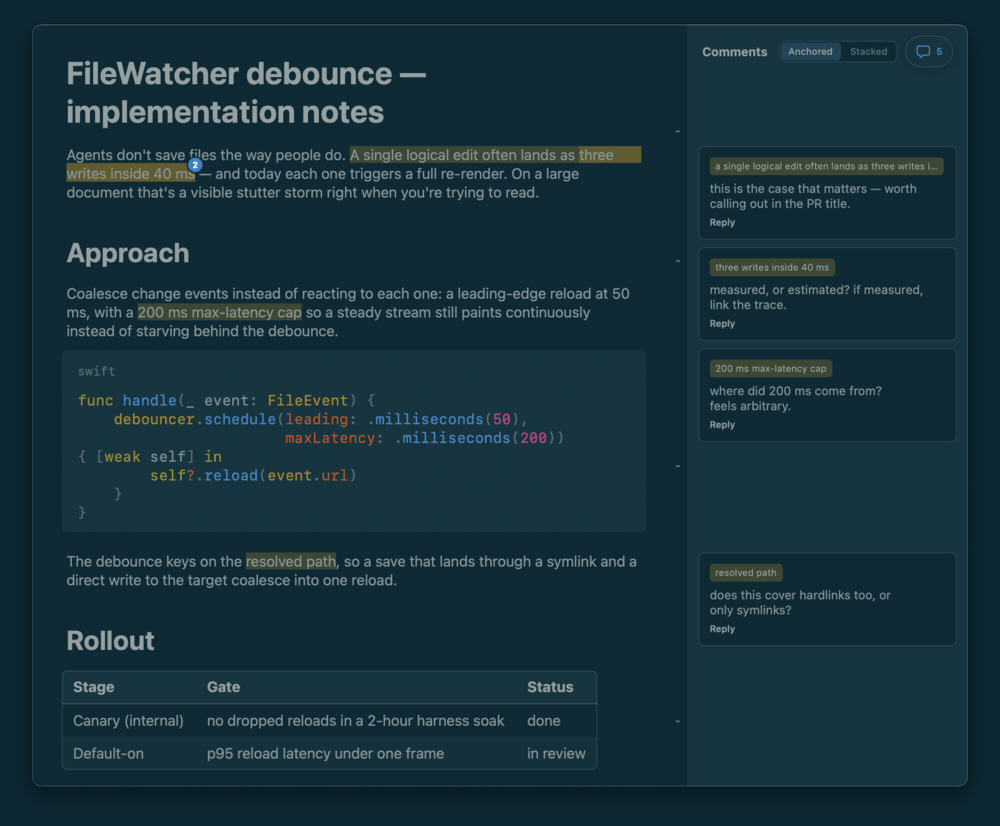Select the 'Comments' panel heading
Viewport: 1000px width, 826px height.
tap(735, 52)
